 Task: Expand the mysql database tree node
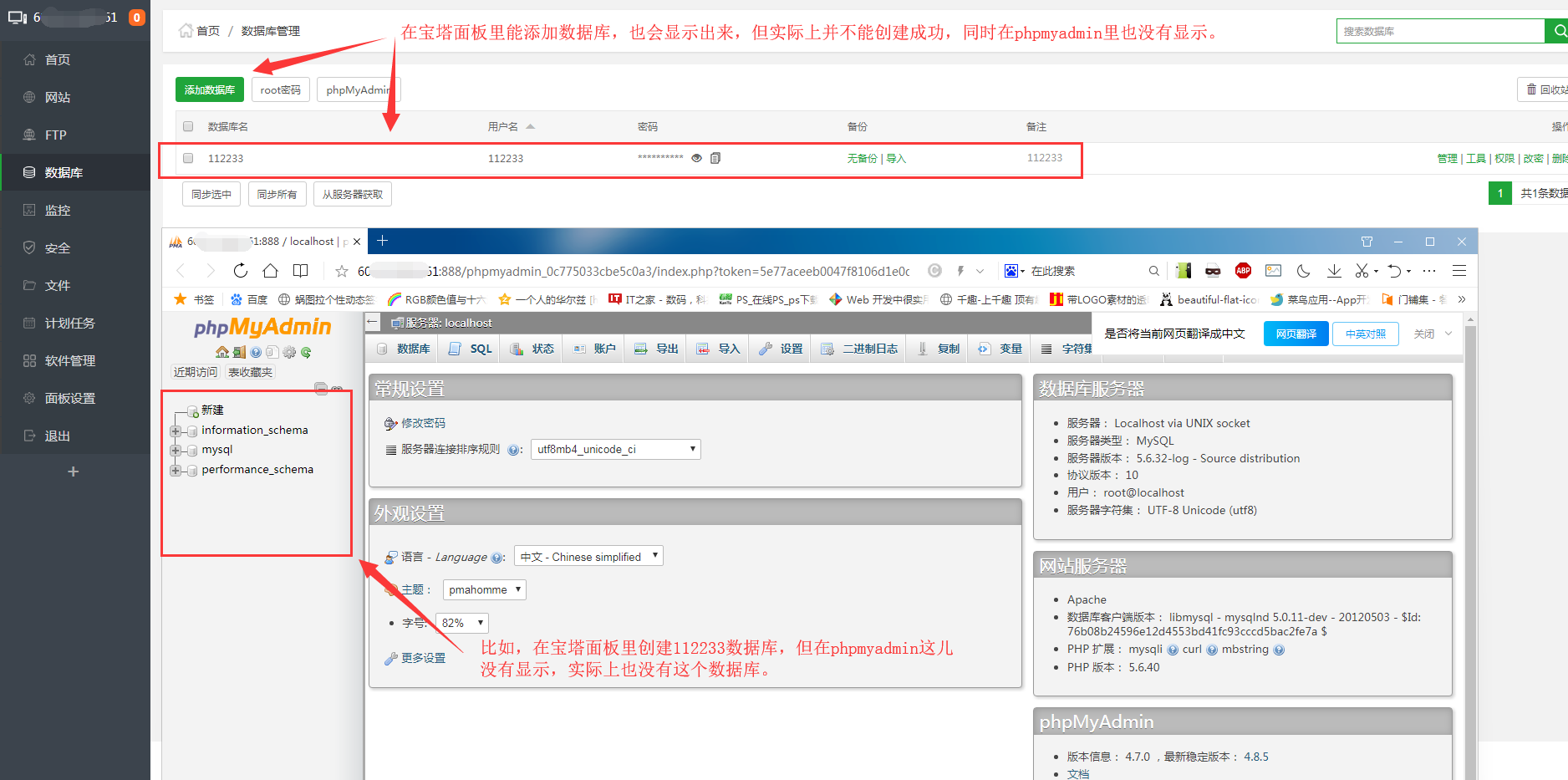coord(176,450)
